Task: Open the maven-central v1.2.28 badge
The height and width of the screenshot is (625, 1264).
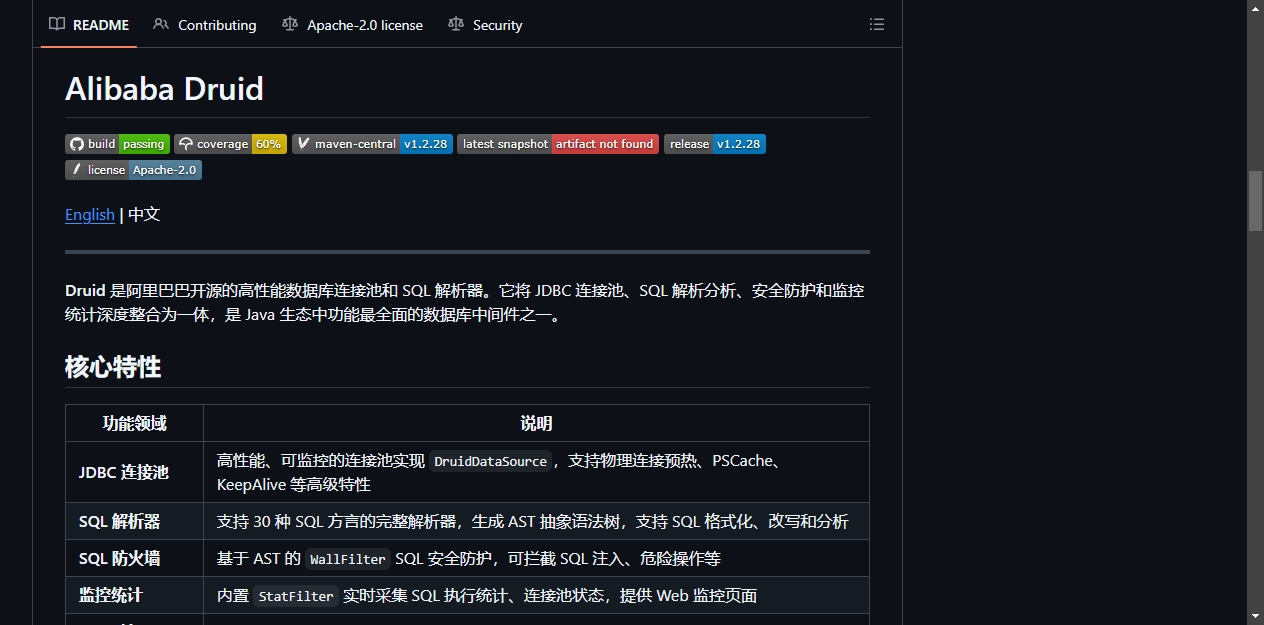Action: pyautogui.click(x=372, y=144)
